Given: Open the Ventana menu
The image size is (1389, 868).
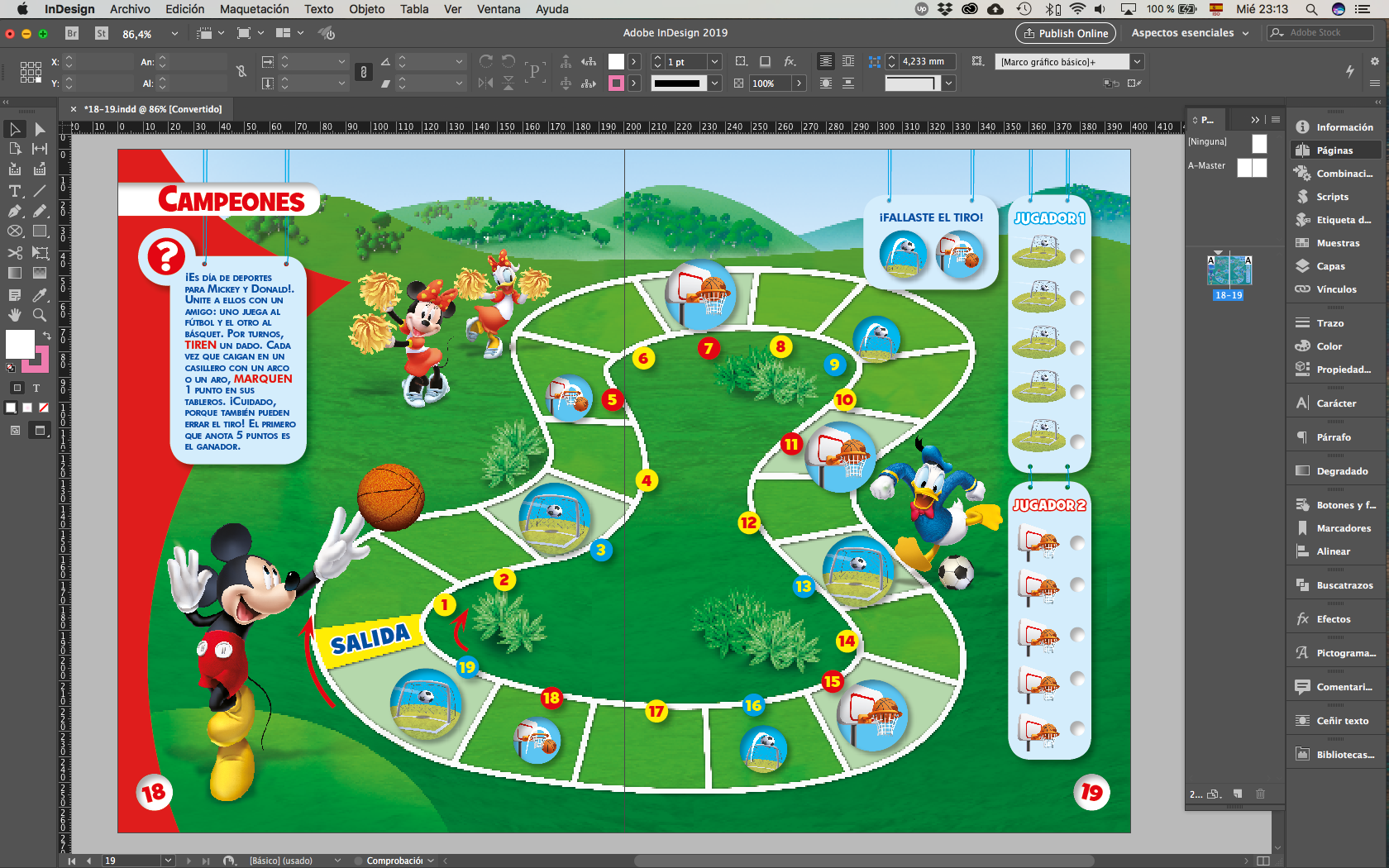Looking at the screenshot, I should [499, 9].
